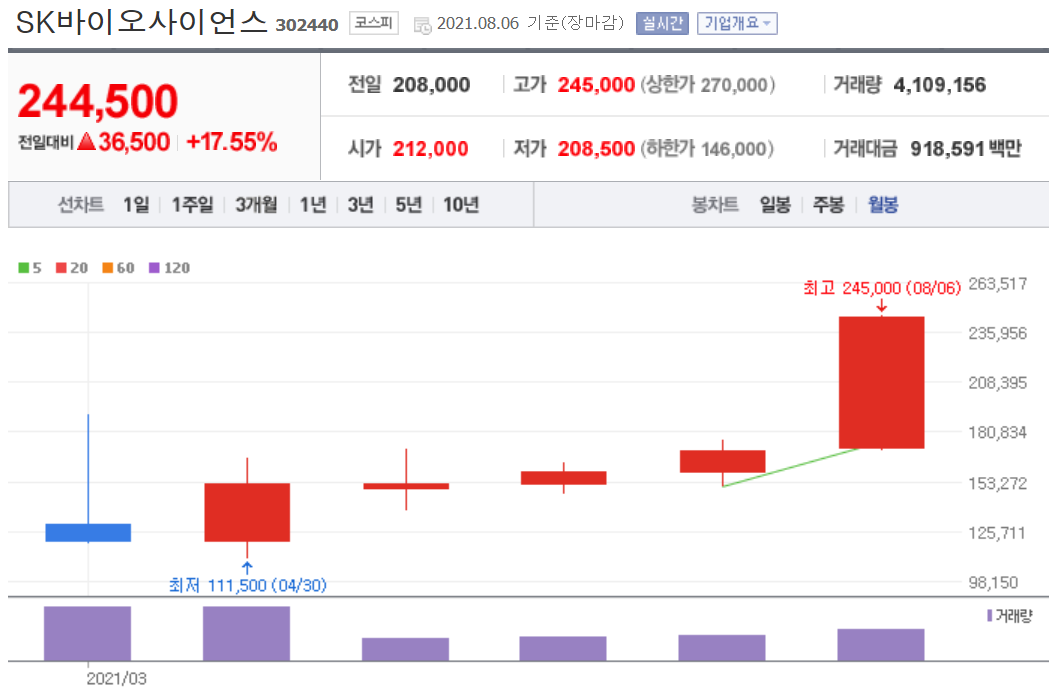The width and height of the screenshot is (1049, 692).
Task: Click the green 5 moving-average legend swatch
Action: [23, 268]
